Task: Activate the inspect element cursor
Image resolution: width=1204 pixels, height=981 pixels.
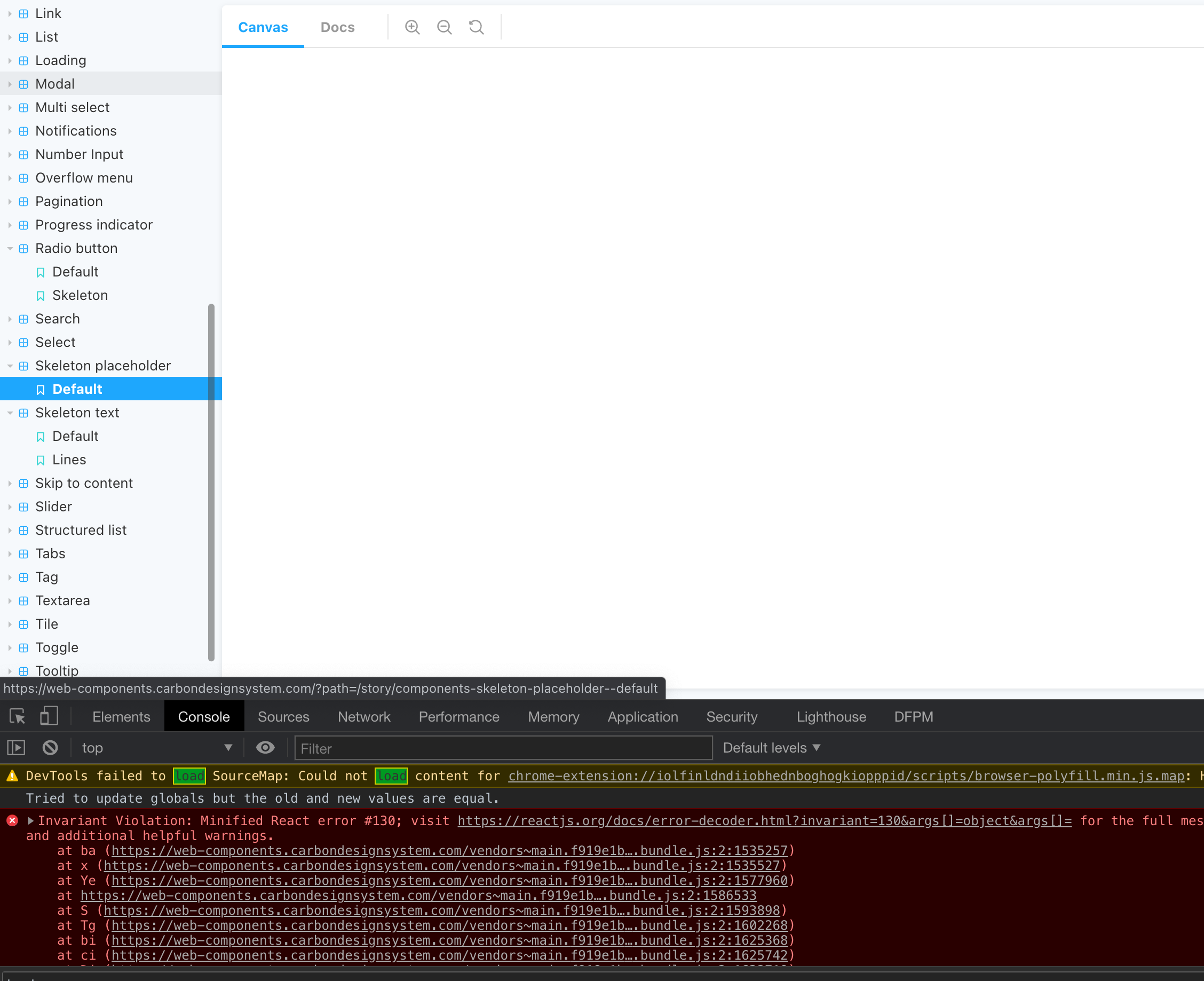Action: point(17,716)
